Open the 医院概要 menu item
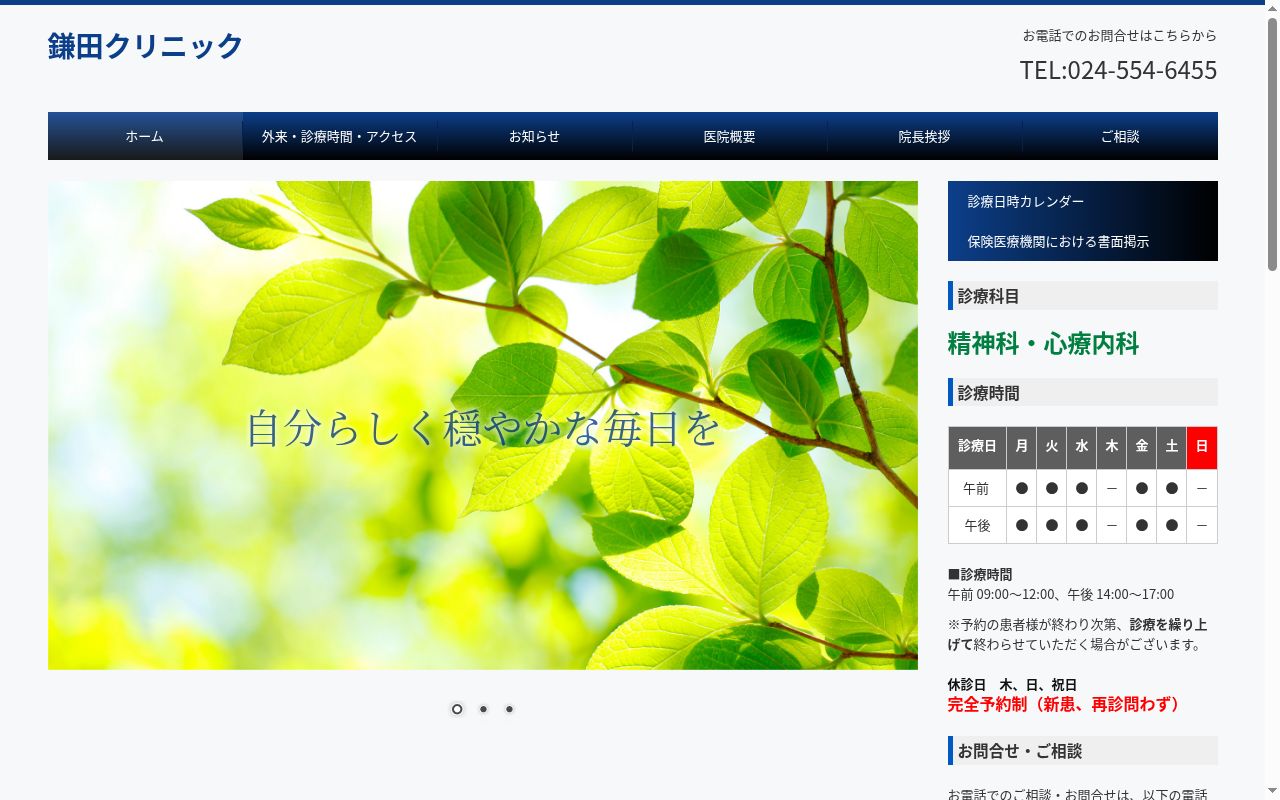1280x800 pixels. [x=730, y=136]
